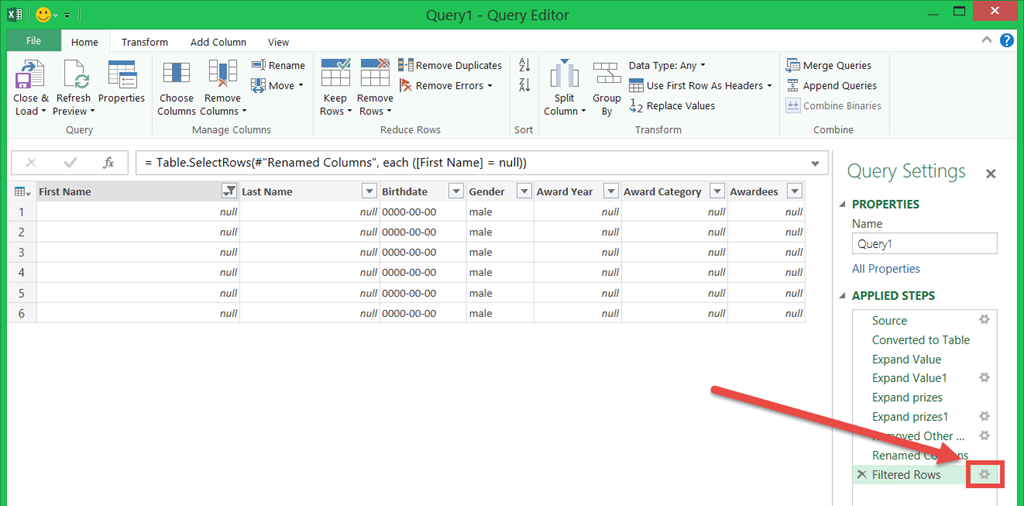Expand the formula bar dropdown arrow

tap(815, 163)
